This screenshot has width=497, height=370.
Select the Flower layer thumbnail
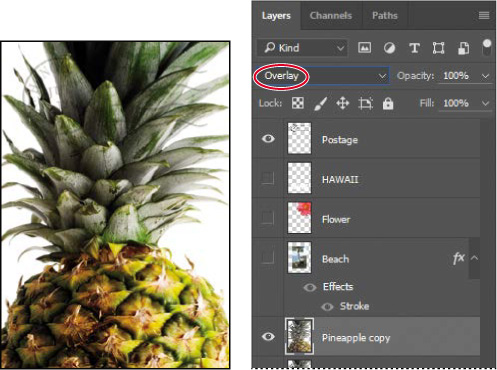click(299, 218)
